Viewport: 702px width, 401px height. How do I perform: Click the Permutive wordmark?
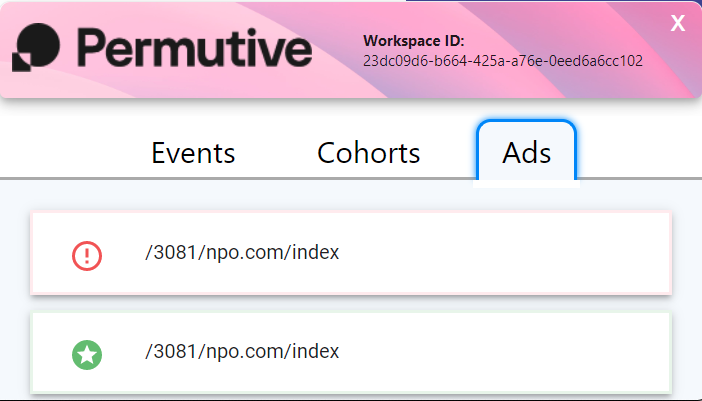(195, 48)
